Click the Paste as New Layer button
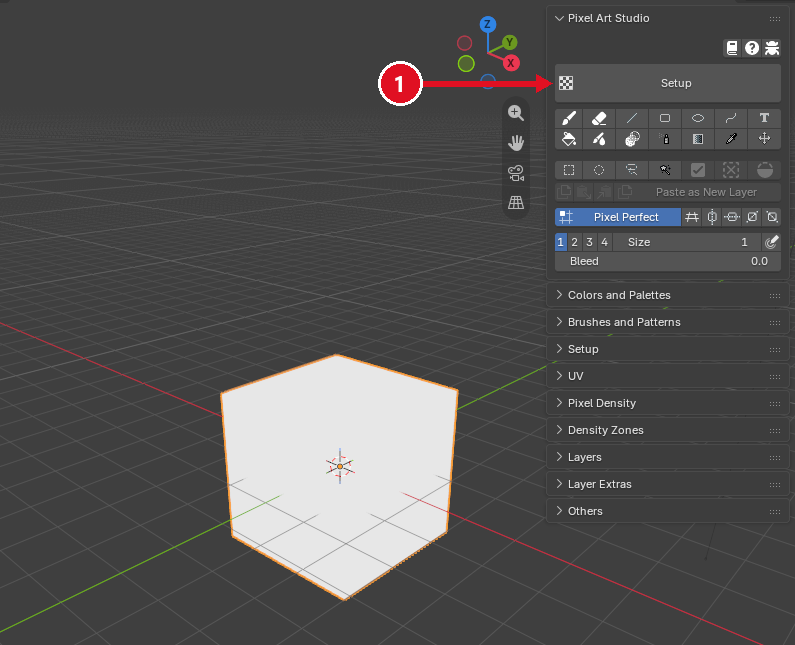 pyautogui.click(x=706, y=192)
